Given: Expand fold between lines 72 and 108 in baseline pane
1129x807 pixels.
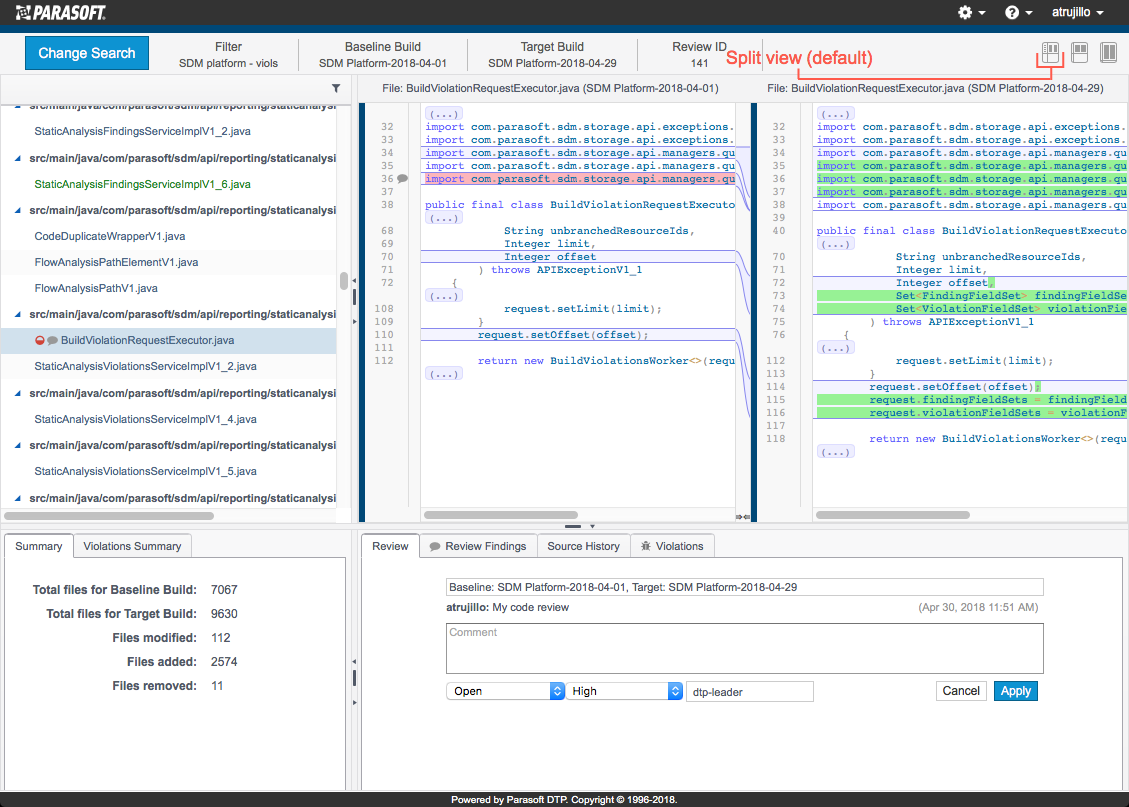Looking at the screenshot, I should (444, 296).
